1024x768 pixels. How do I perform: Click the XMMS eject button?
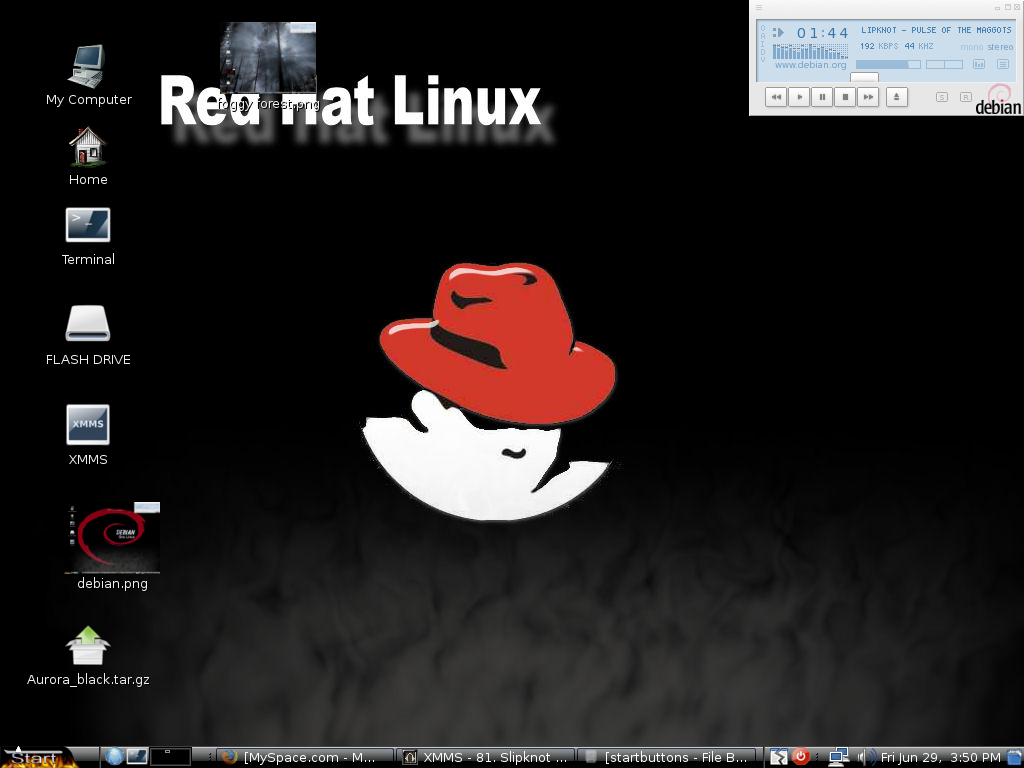click(x=897, y=97)
